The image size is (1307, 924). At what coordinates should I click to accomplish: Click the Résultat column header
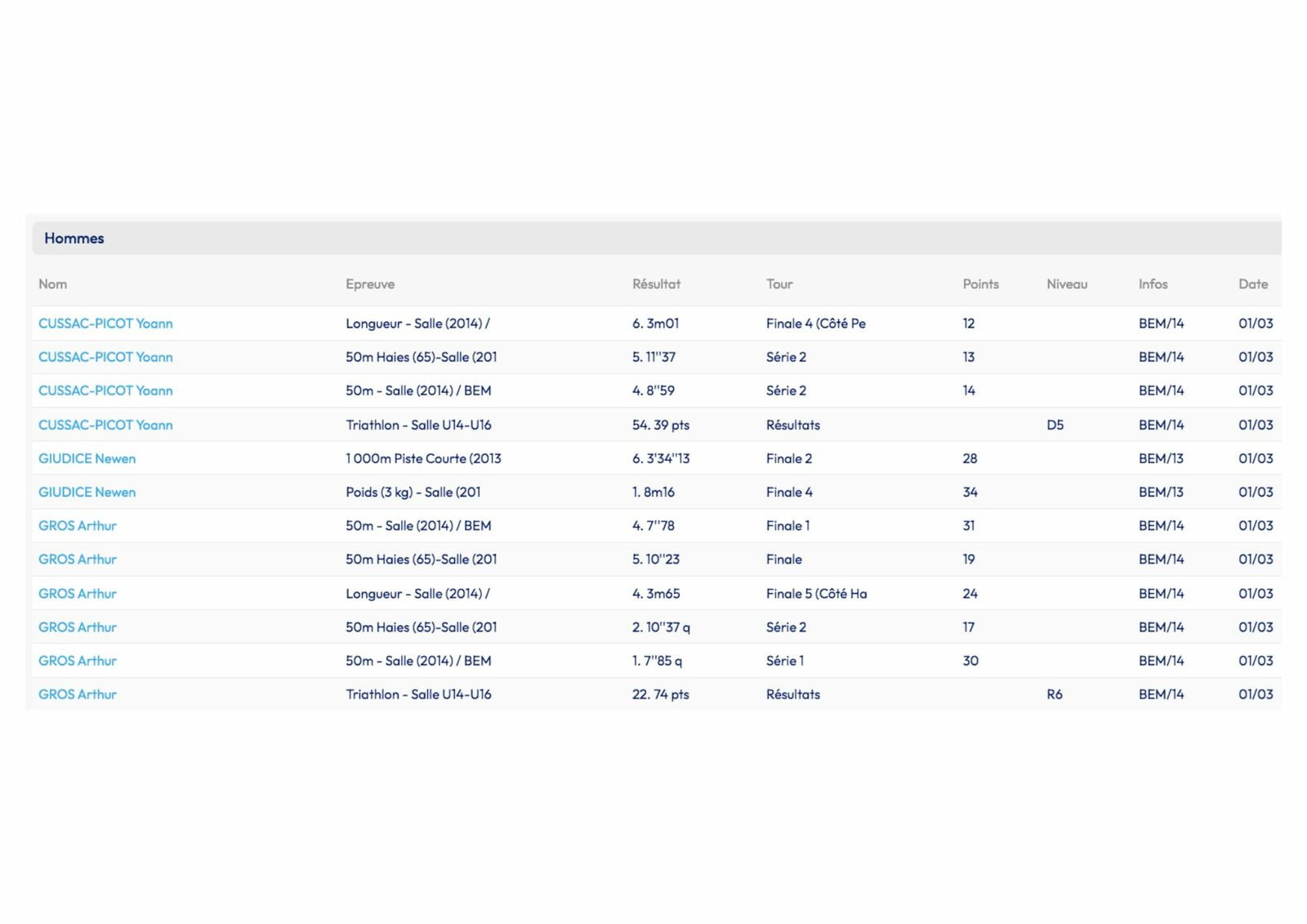pyautogui.click(x=655, y=284)
